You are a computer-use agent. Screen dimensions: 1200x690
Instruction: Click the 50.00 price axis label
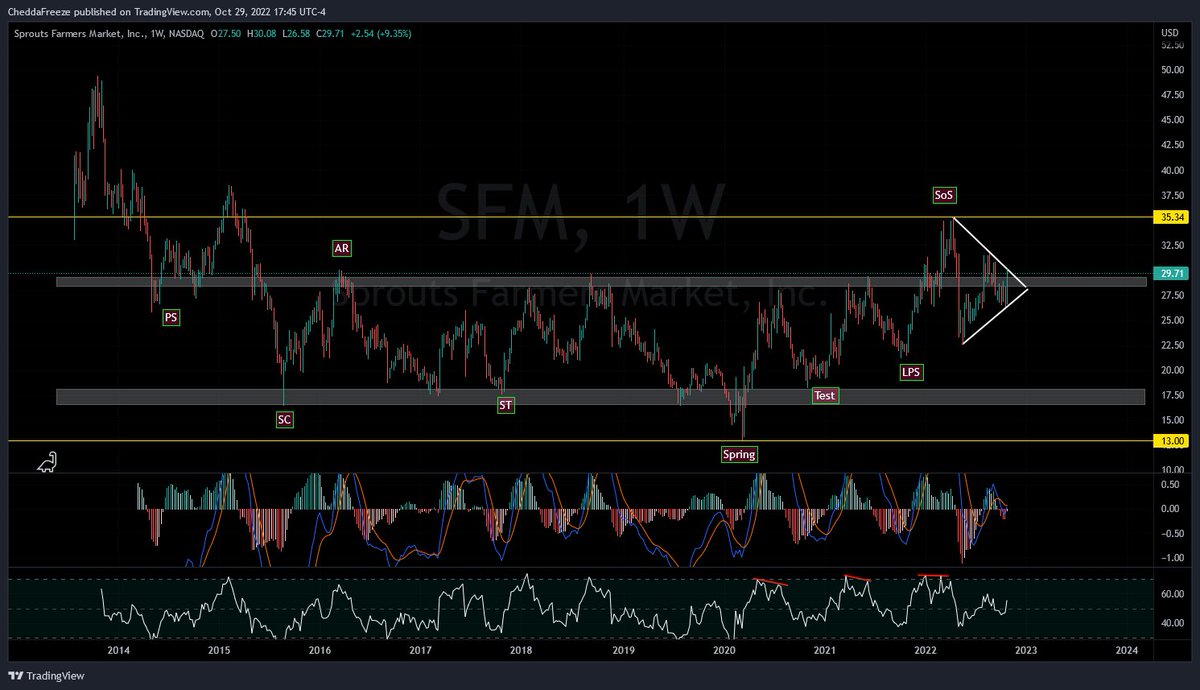click(x=1174, y=71)
